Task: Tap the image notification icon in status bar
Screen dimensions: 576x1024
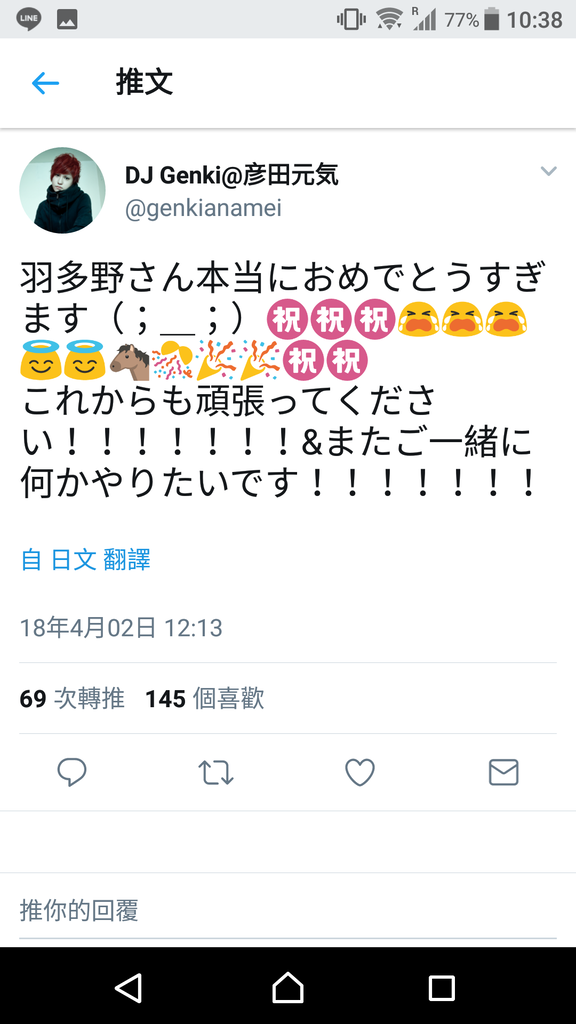Action: point(67,20)
